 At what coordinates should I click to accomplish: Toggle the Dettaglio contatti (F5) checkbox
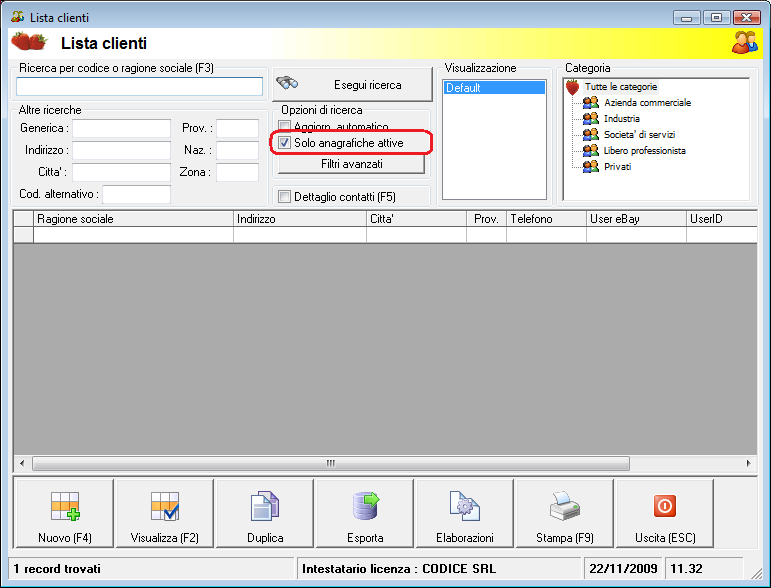(x=284, y=197)
